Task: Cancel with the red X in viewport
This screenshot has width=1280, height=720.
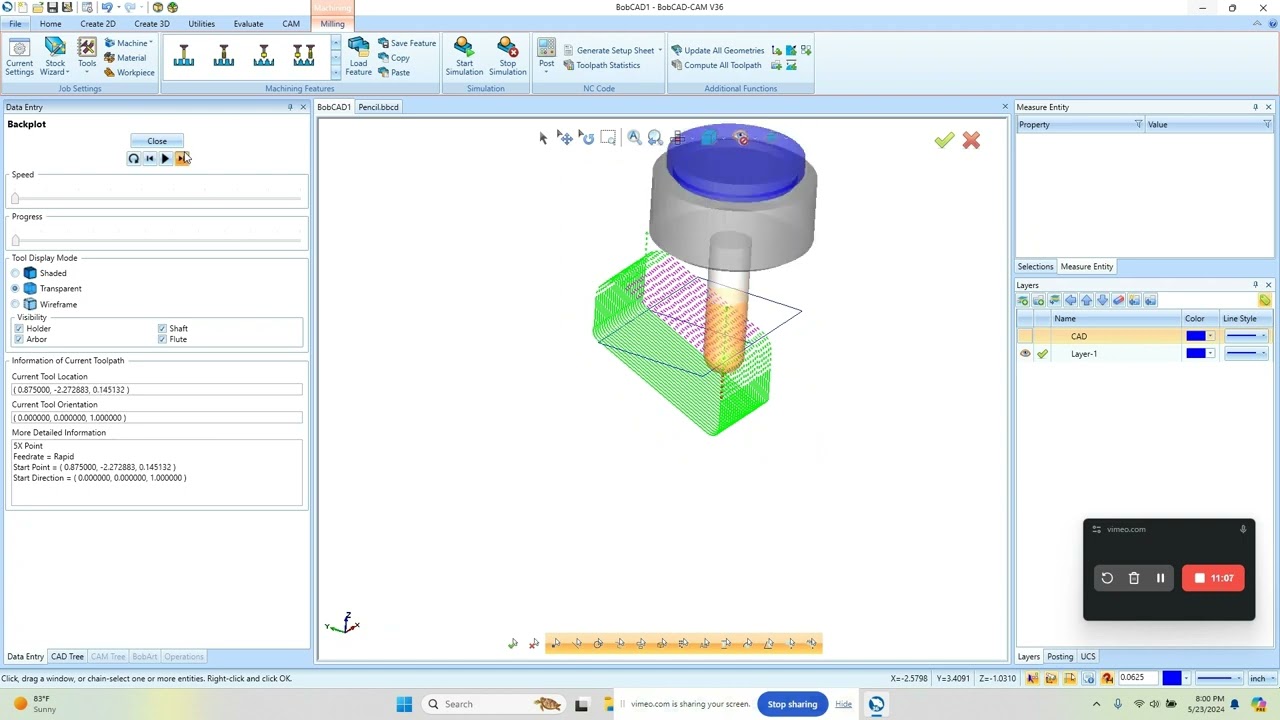Action: pyautogui.click(x=971, y=141)
